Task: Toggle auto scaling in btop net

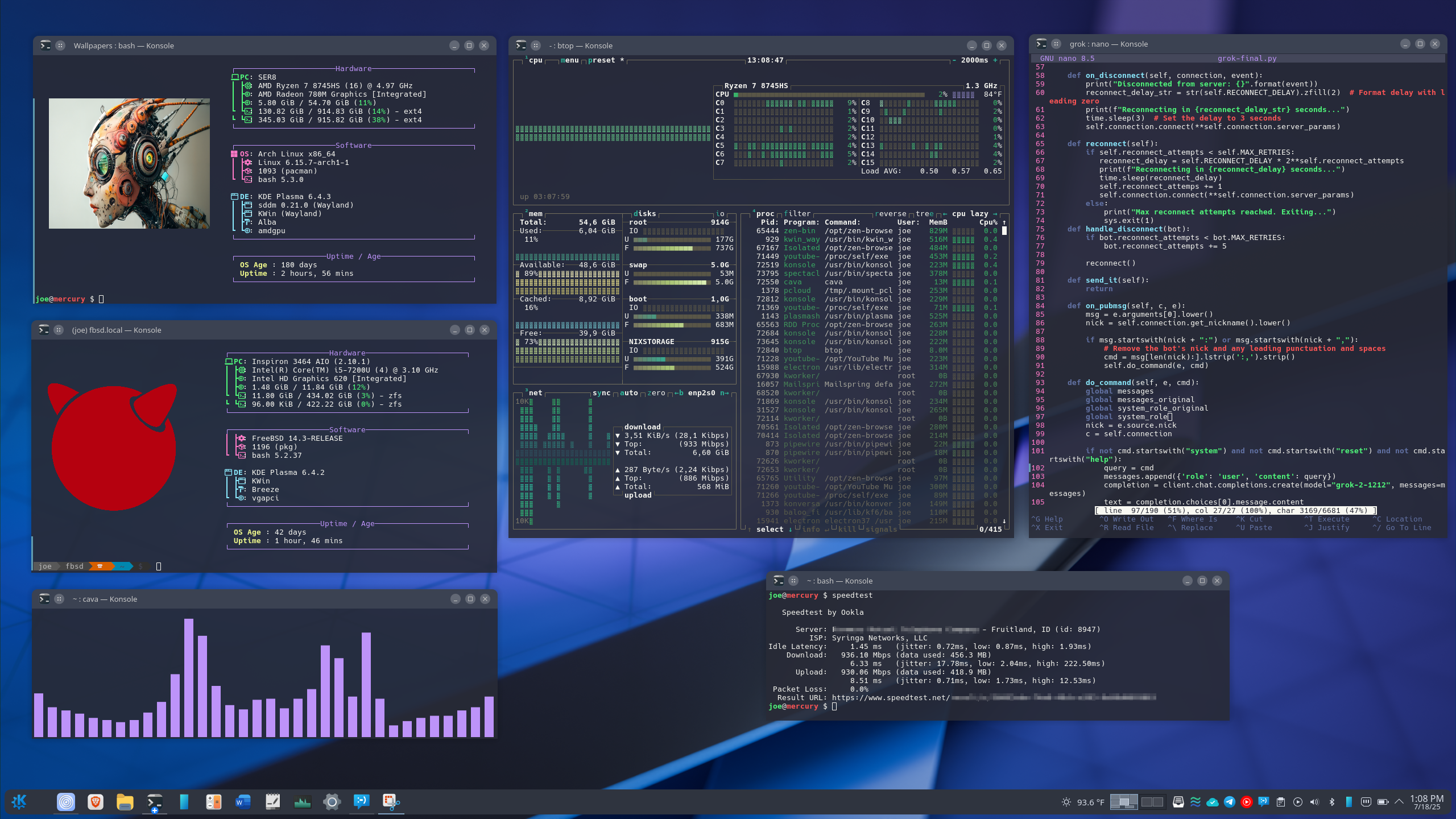Action: 628,393
